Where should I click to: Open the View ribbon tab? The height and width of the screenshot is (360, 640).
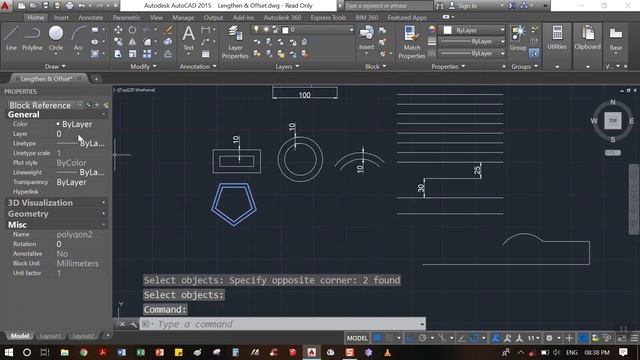pos(156,18)
